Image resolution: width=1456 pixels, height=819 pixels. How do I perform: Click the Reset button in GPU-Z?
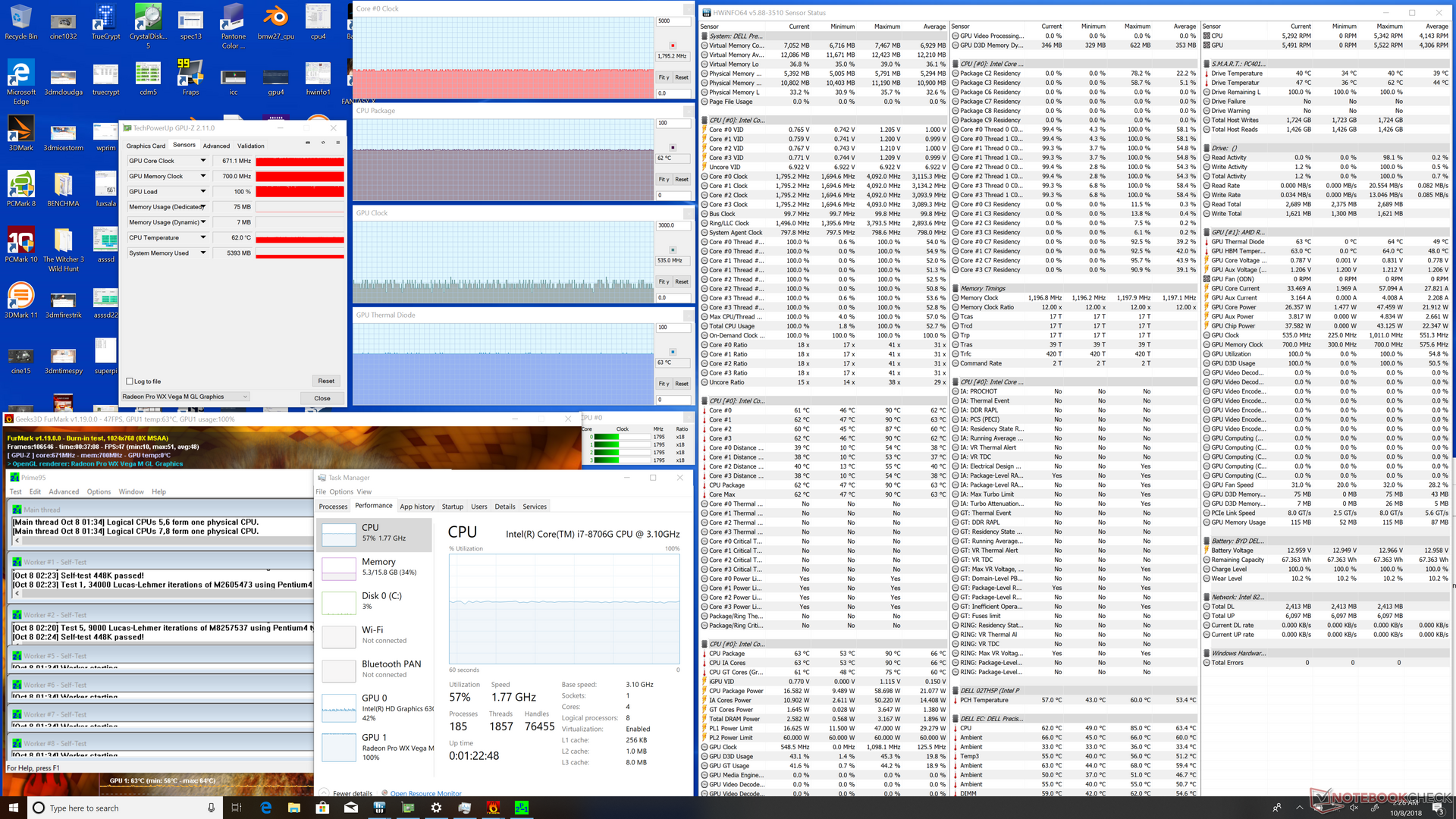[326, 381]
